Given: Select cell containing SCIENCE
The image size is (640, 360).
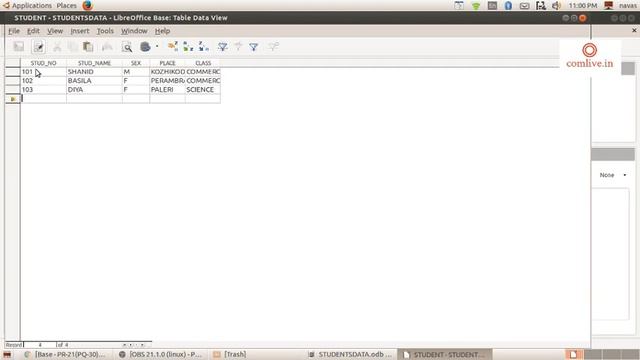Looking at the screenshot, I should click(203, 90).
